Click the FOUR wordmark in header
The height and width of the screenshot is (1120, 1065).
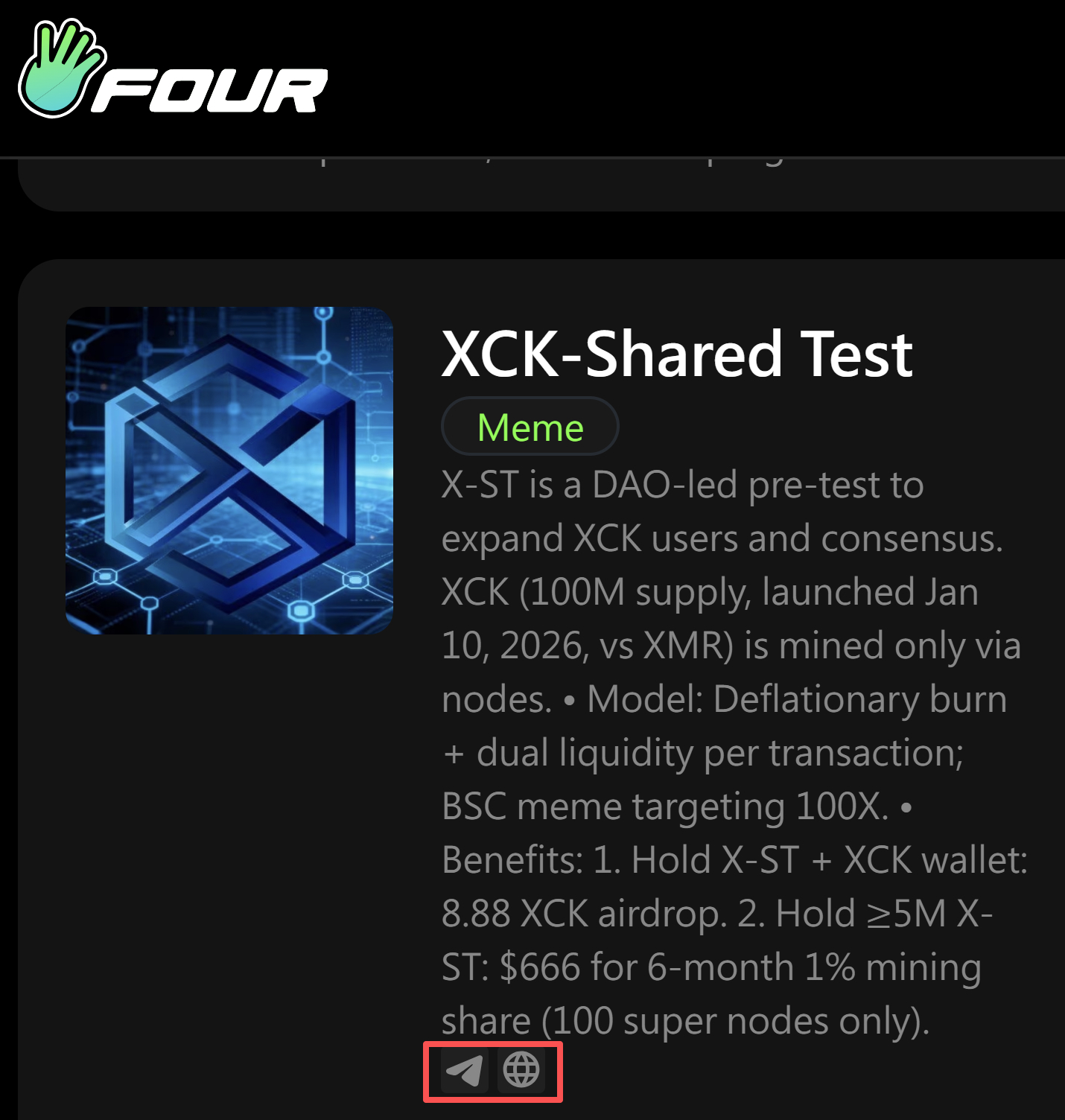pyautogui.click(x=210, y=91)
